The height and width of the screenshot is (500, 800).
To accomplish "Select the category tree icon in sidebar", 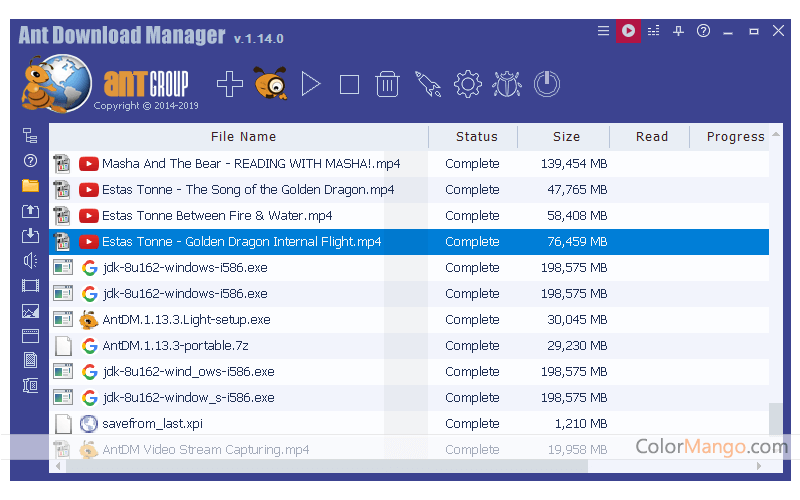I will click(x=30, y=136).
